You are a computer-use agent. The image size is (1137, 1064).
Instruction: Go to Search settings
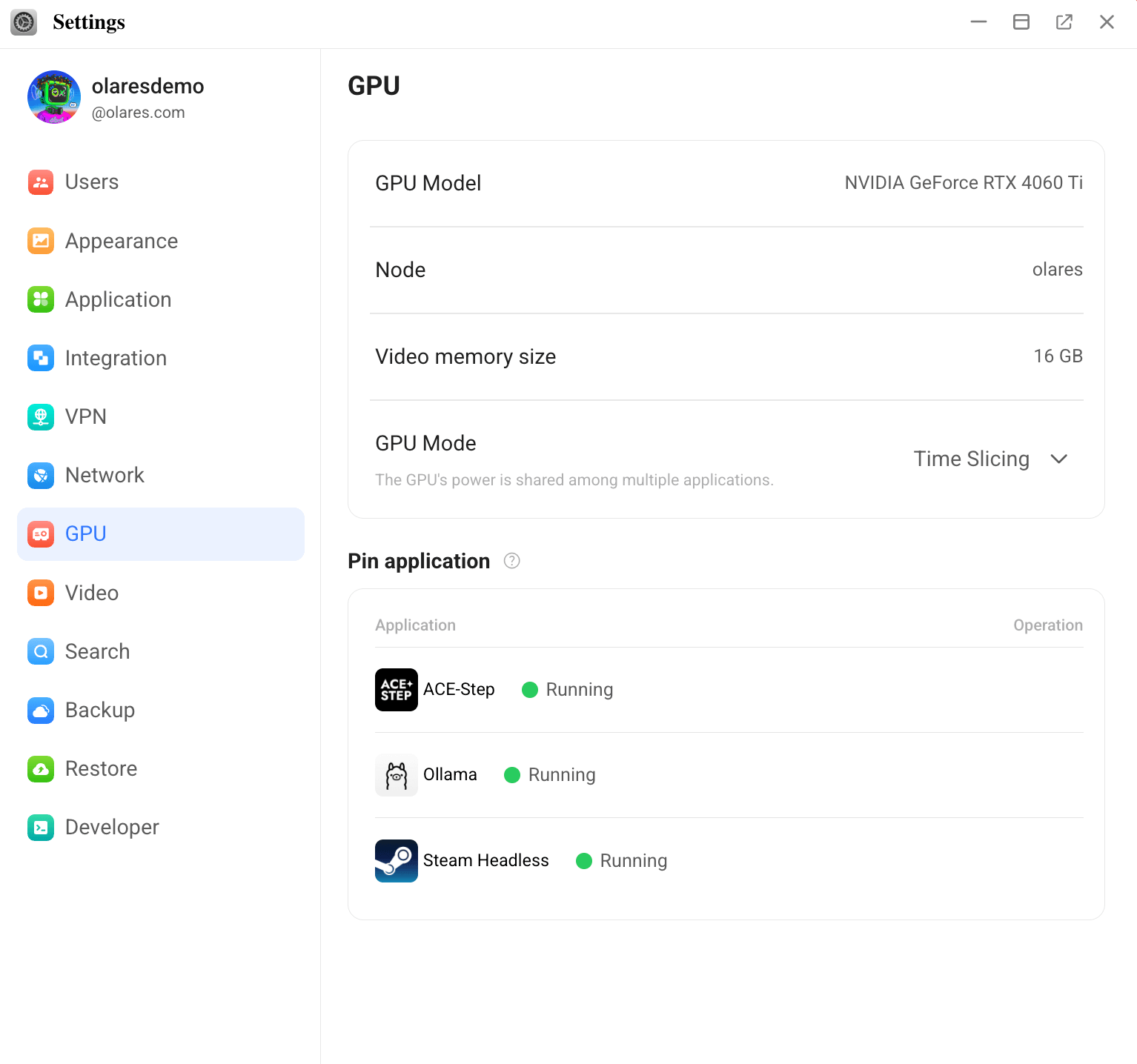(x=97, y=652)
